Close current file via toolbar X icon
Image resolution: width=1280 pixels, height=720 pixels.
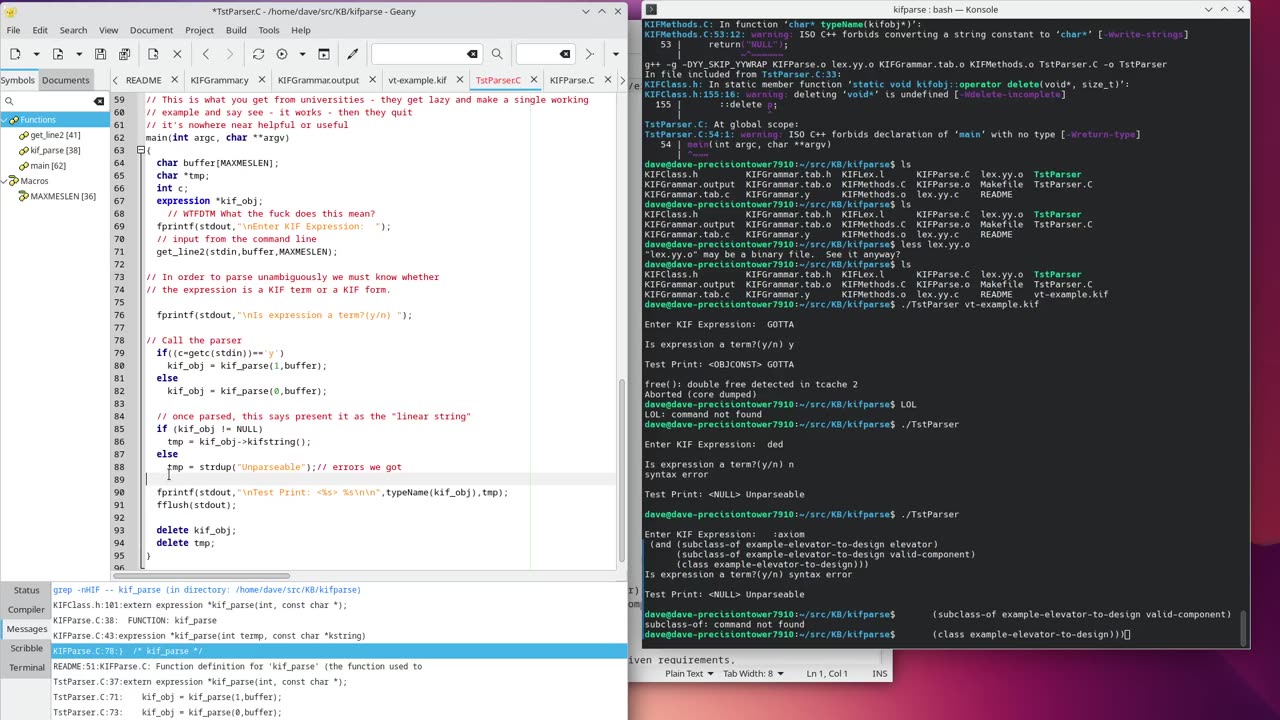177,54
